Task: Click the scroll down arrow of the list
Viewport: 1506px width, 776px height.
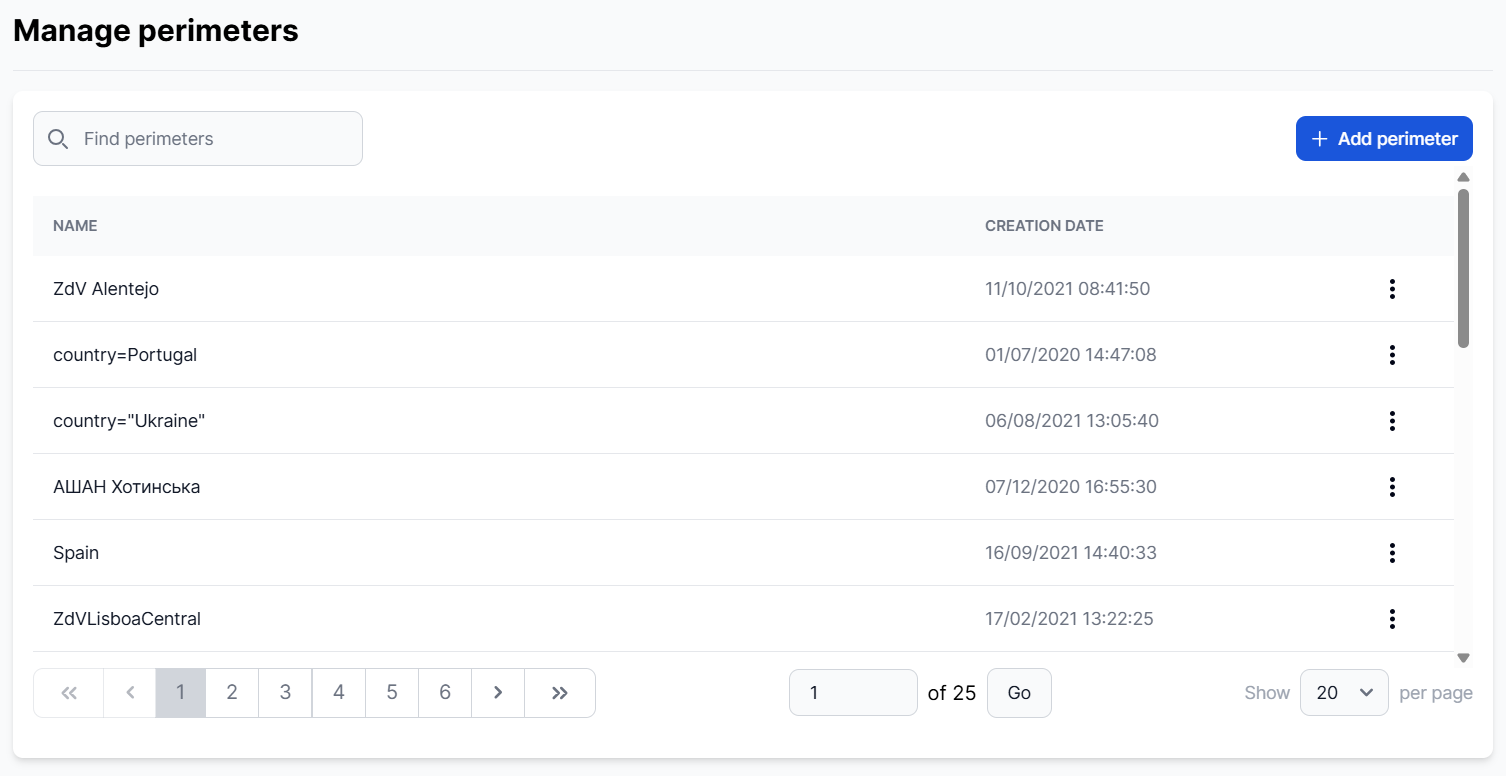Action: [1463, 658]
